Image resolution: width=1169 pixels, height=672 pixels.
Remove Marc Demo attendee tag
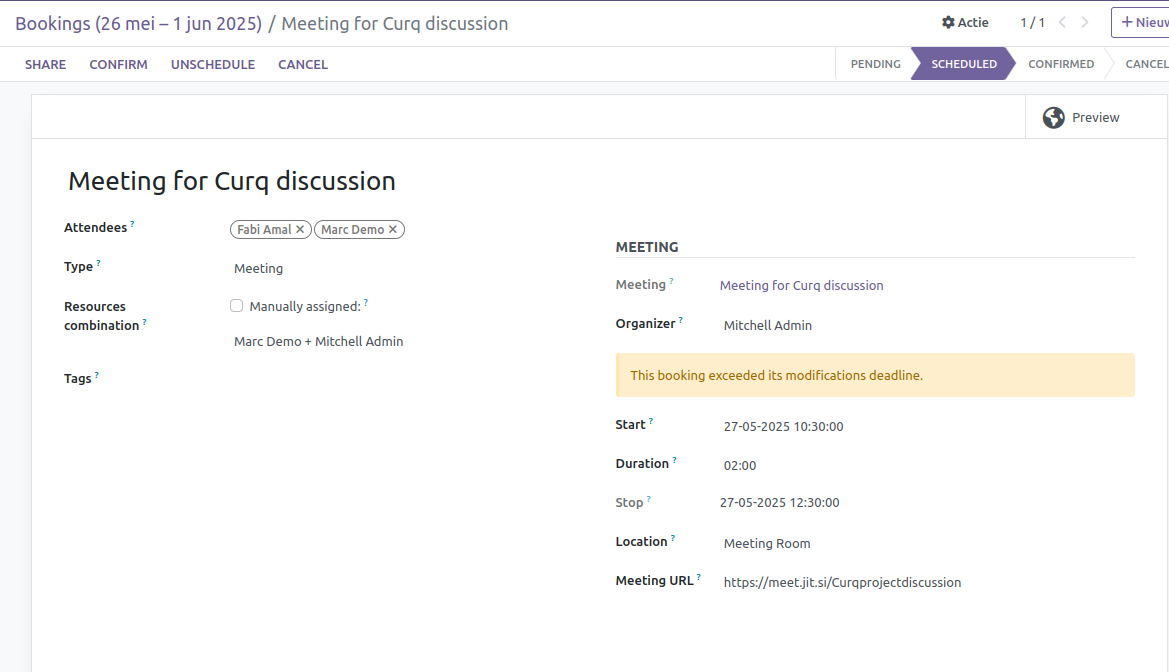393,230
